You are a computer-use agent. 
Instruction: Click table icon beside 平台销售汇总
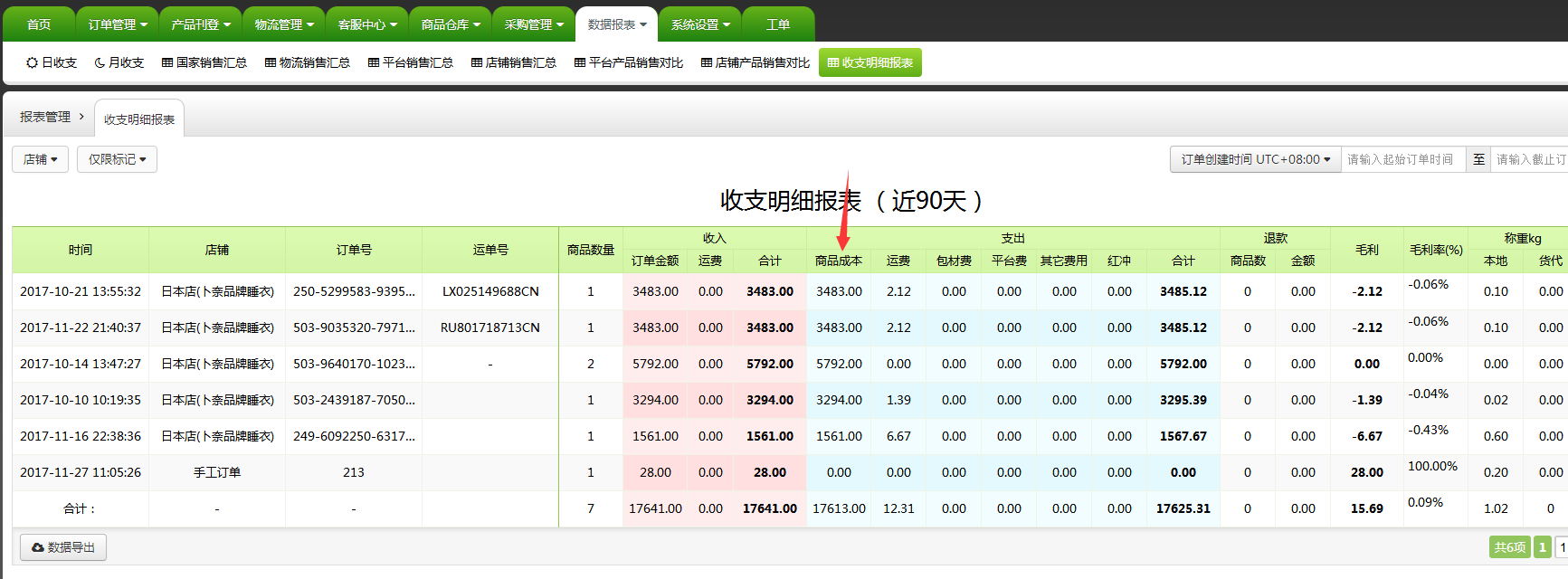coord(374,62)
